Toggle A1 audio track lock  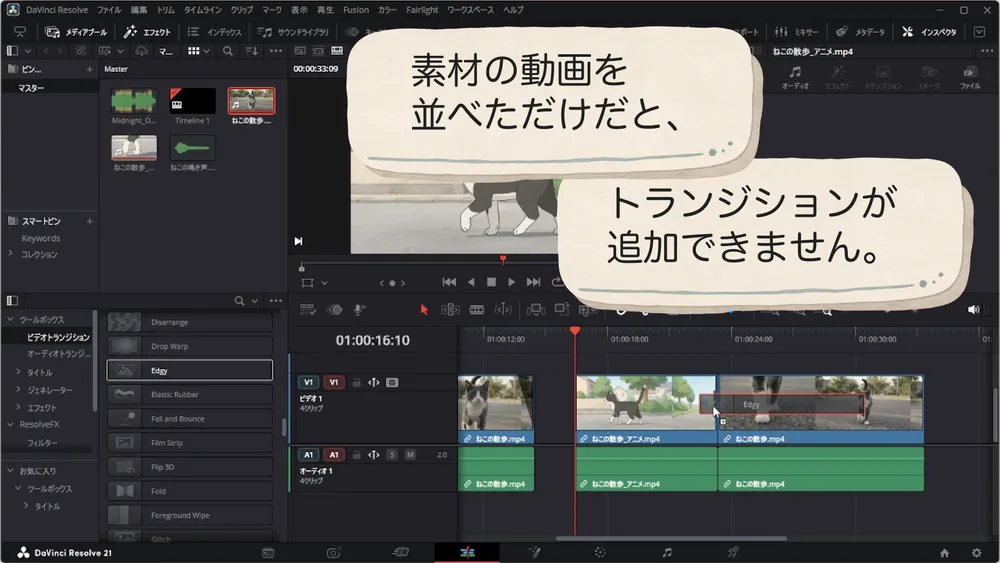click(x=357, y=455)
